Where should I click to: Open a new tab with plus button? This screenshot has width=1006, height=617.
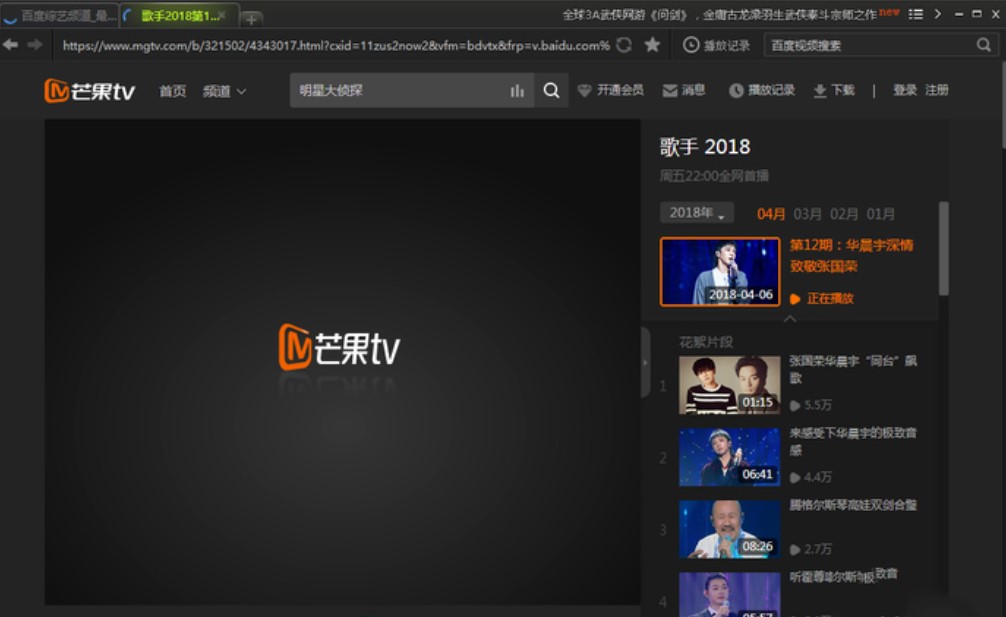(x=252, y=19)
